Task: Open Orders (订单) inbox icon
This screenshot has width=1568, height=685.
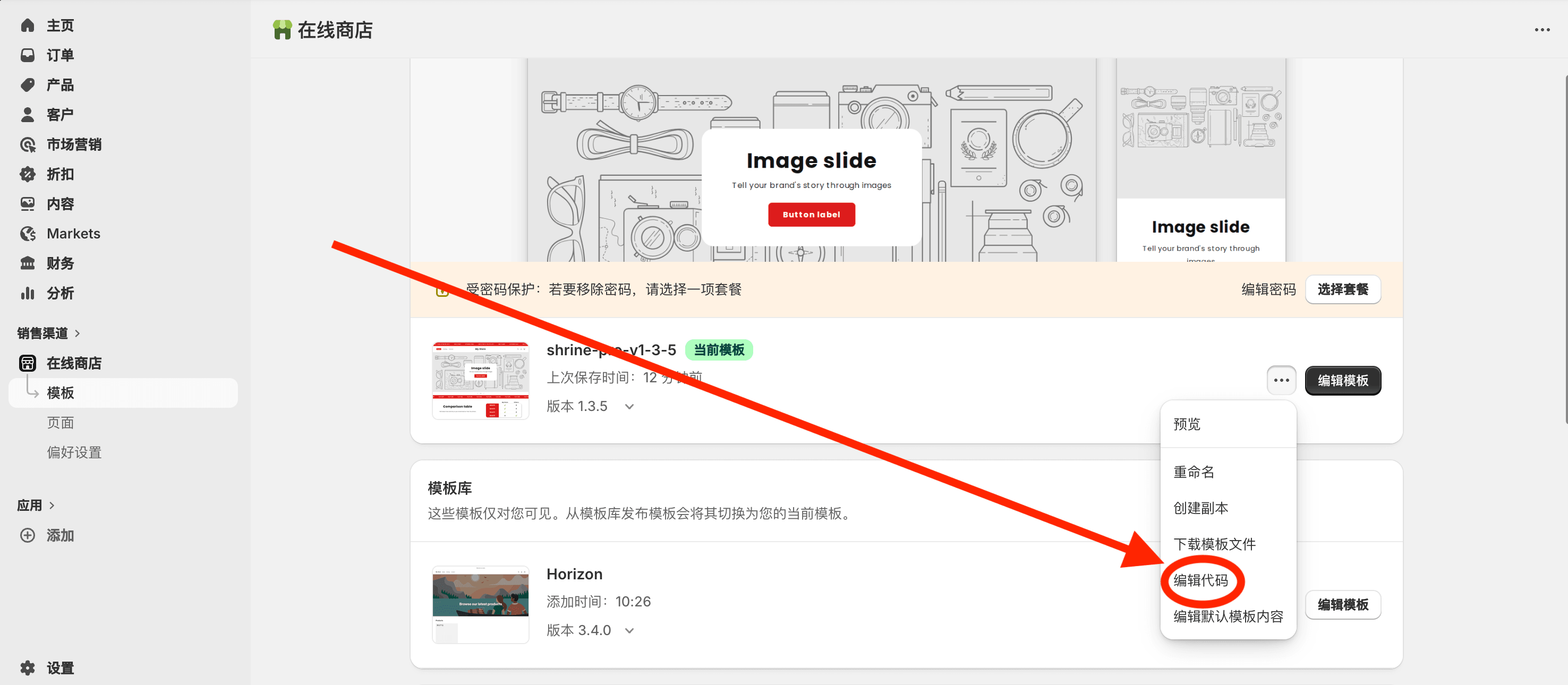Action: (x=28, y=55)
